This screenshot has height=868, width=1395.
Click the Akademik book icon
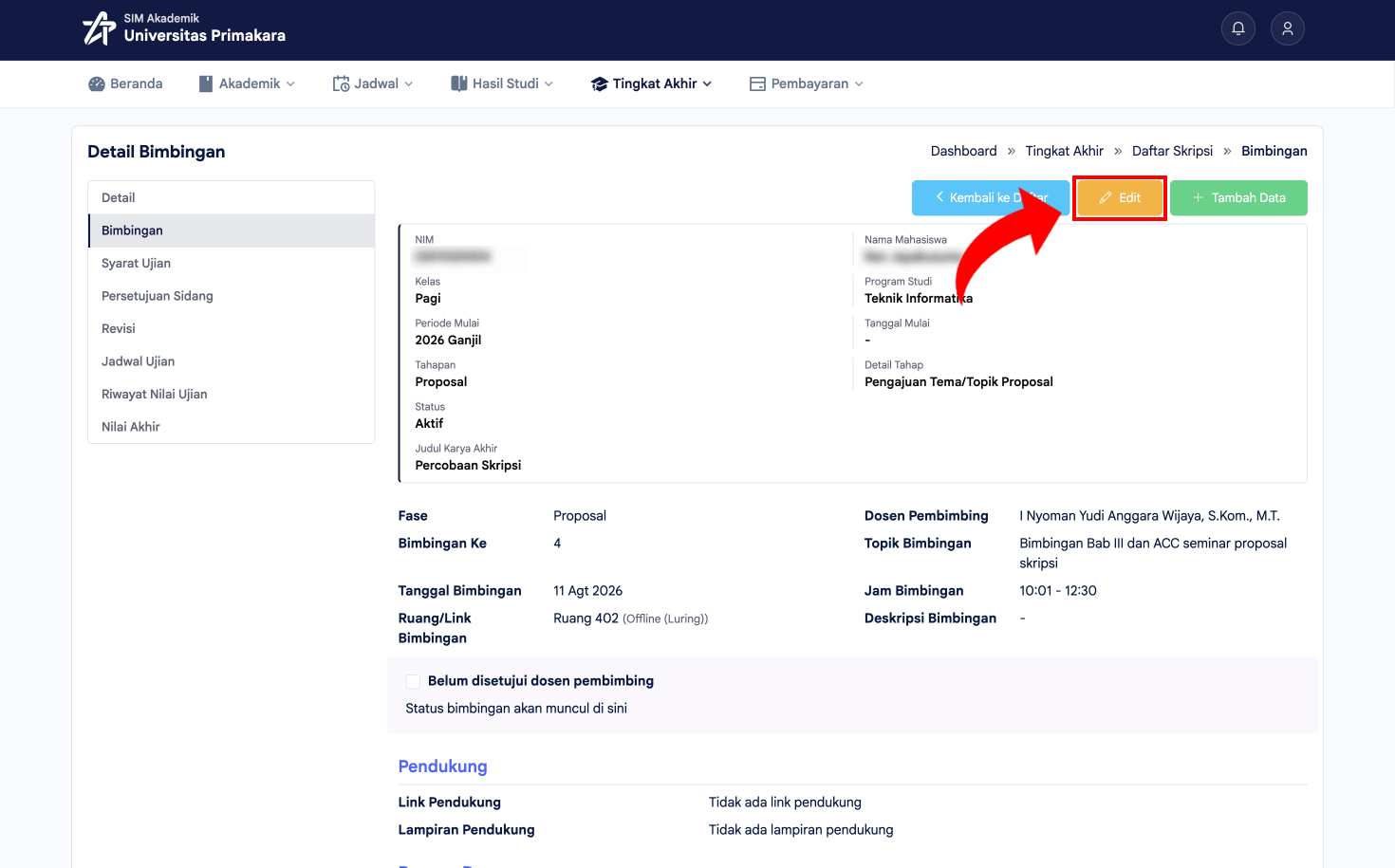(206, 83)
